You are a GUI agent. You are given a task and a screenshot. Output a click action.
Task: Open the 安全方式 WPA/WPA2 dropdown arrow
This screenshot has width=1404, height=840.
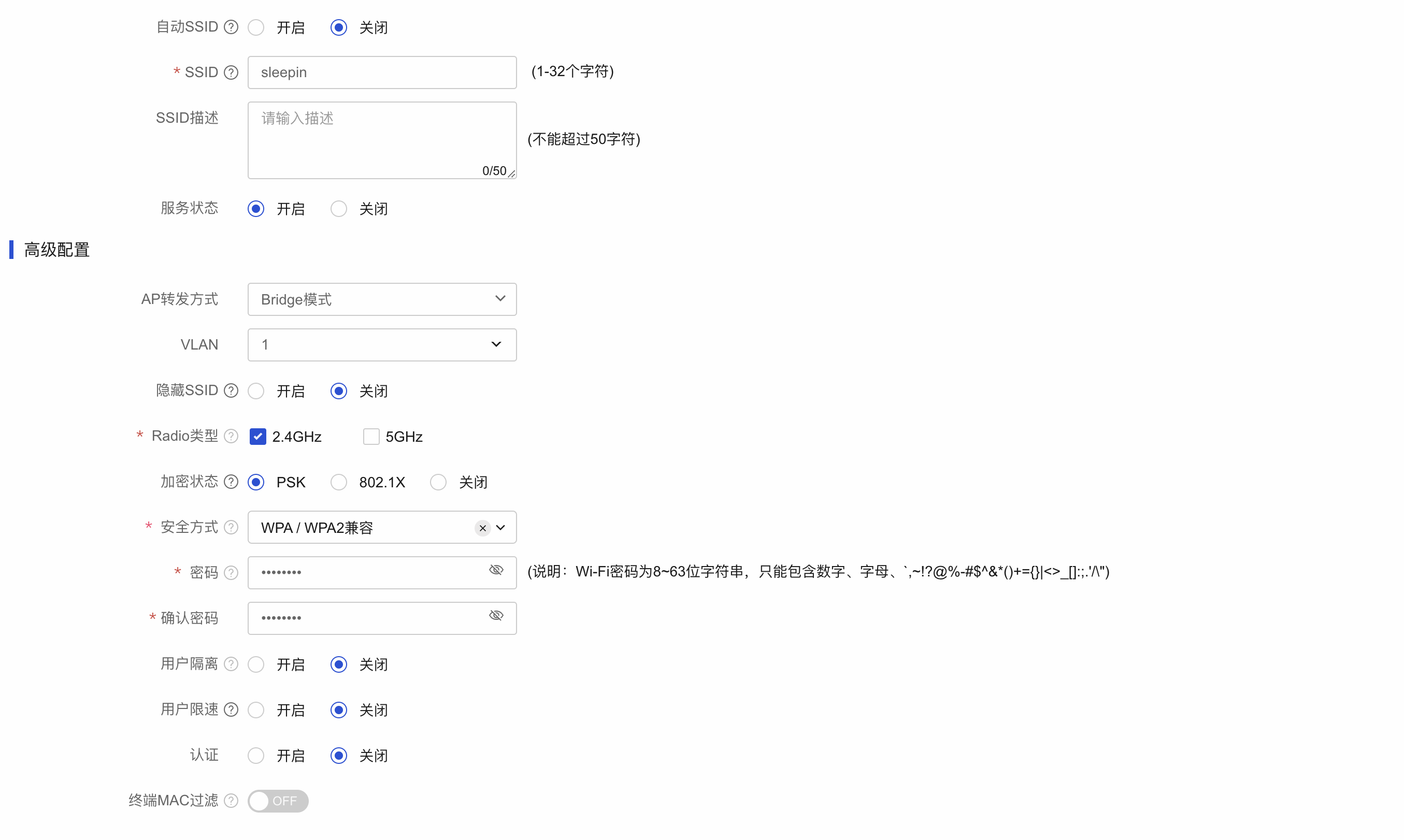tap(500, 528)
